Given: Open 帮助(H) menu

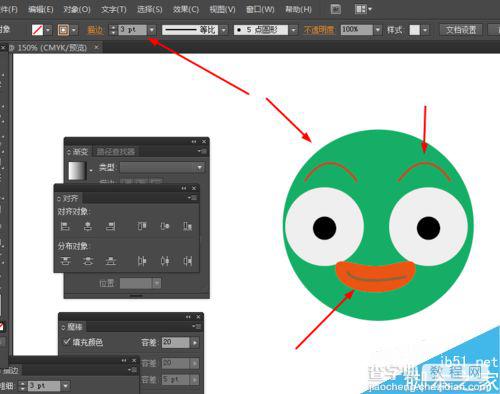Looking at the screenshot, I should [x=298, y=9].
